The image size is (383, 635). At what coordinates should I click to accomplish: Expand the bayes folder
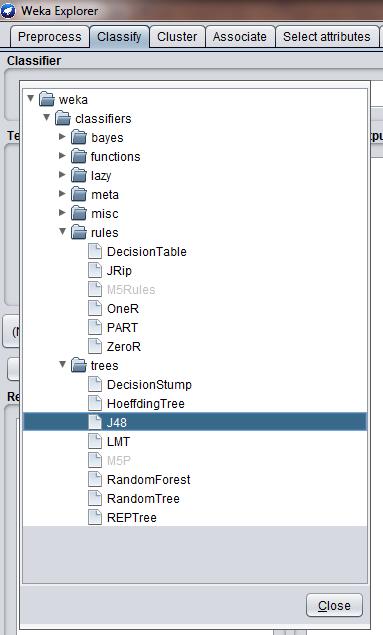pyautogui.click(x=62, y=136)
